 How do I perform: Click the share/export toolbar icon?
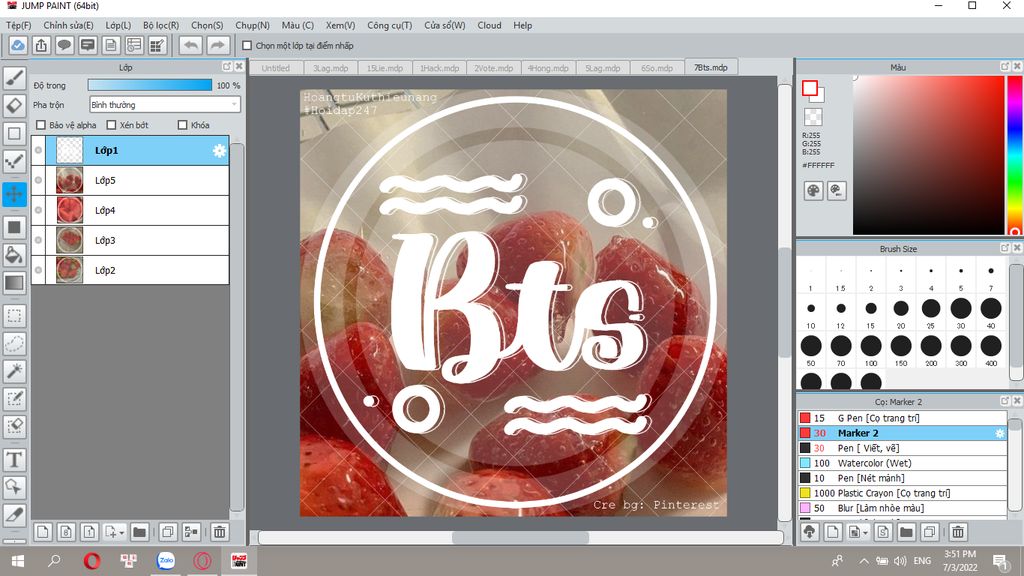pyautogui.click(x=41, y=46)
